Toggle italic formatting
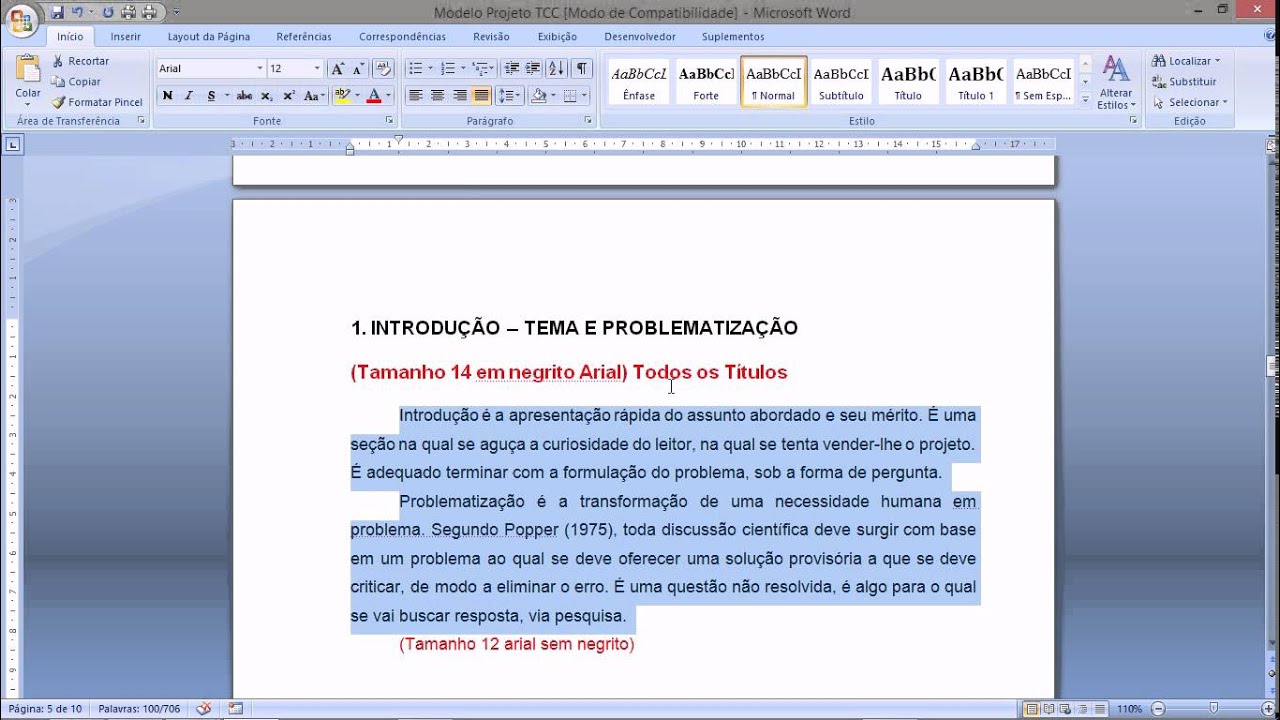The width and height of the screenshot is (1280, 720). (x=188, y=96)
